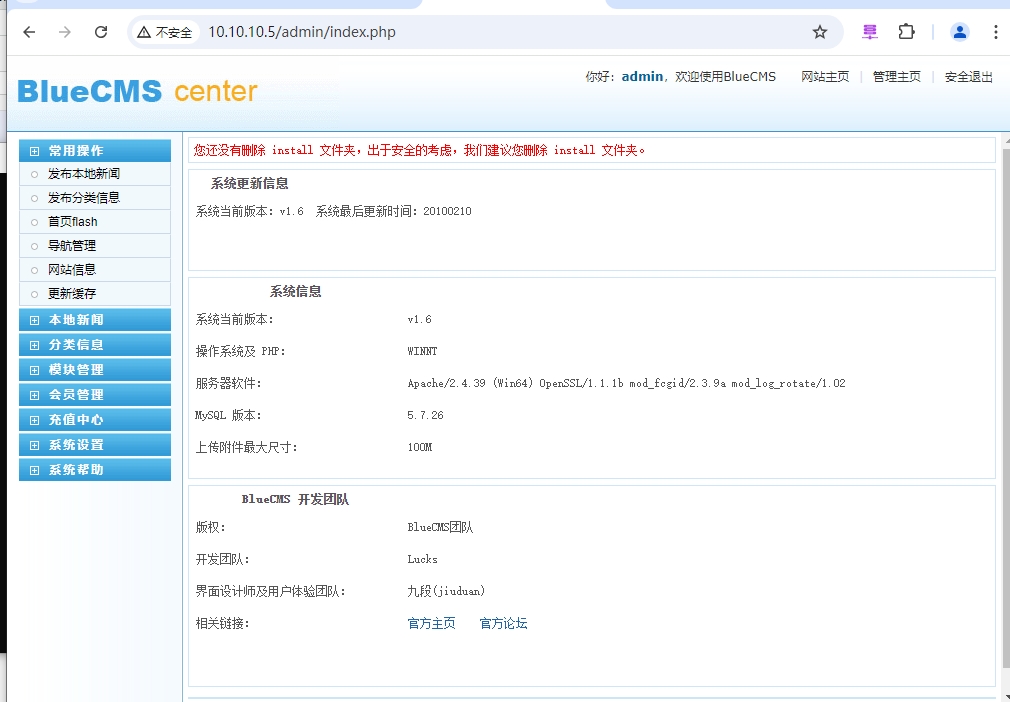Expand the 模块管理 menu section
The height and width of the screenshot is (702, 1010).
(95, 370)
